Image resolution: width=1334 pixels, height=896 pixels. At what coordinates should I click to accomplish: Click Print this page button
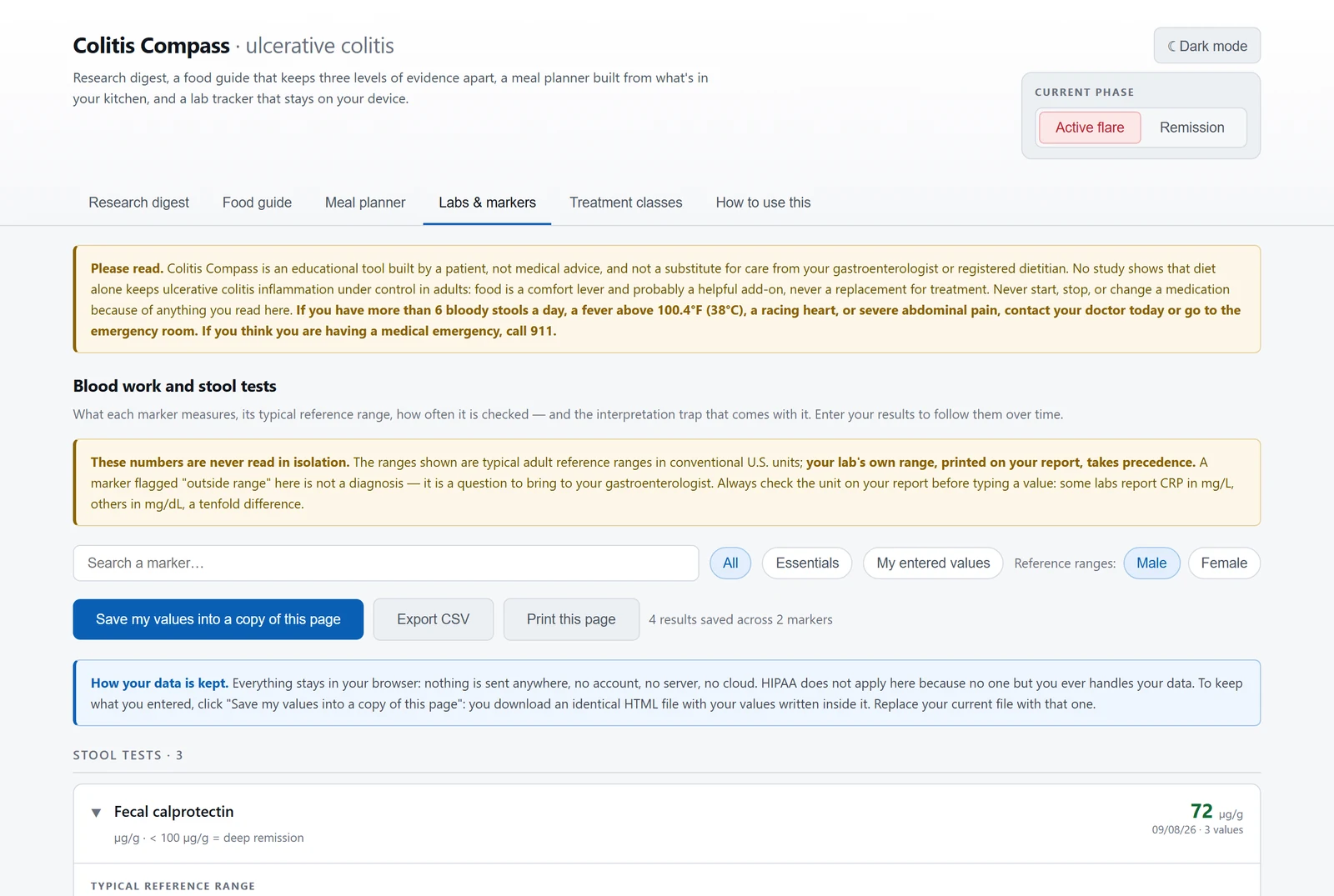tap(571, 619)
